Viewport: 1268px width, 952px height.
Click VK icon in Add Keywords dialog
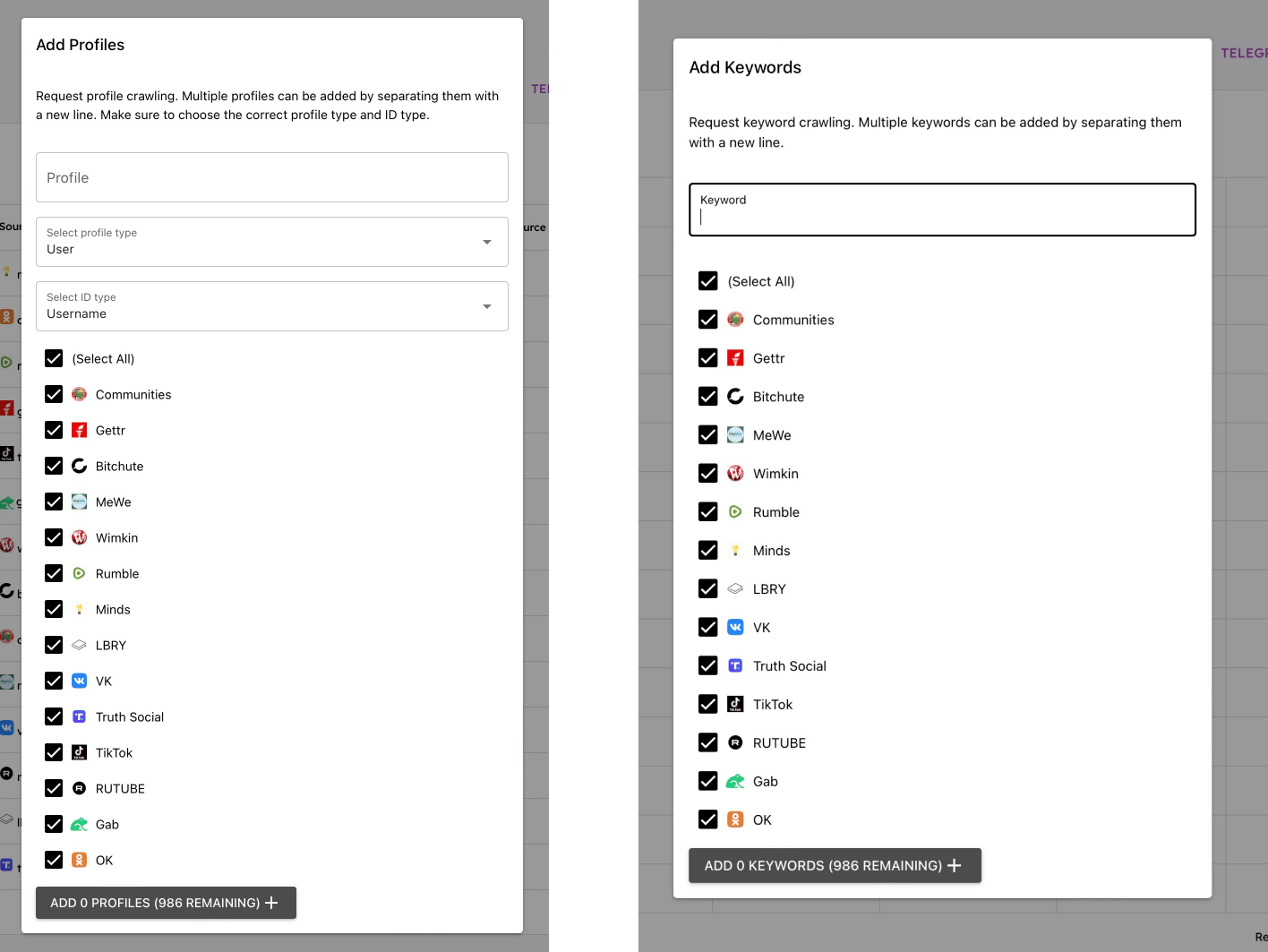(x=735, y=627)
